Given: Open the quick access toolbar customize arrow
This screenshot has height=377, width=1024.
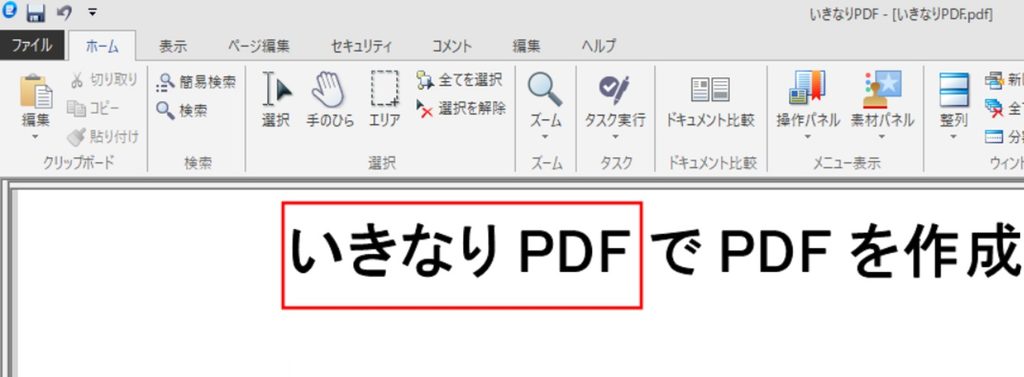Looking at the screenshot, I should [x=92, y=12].
